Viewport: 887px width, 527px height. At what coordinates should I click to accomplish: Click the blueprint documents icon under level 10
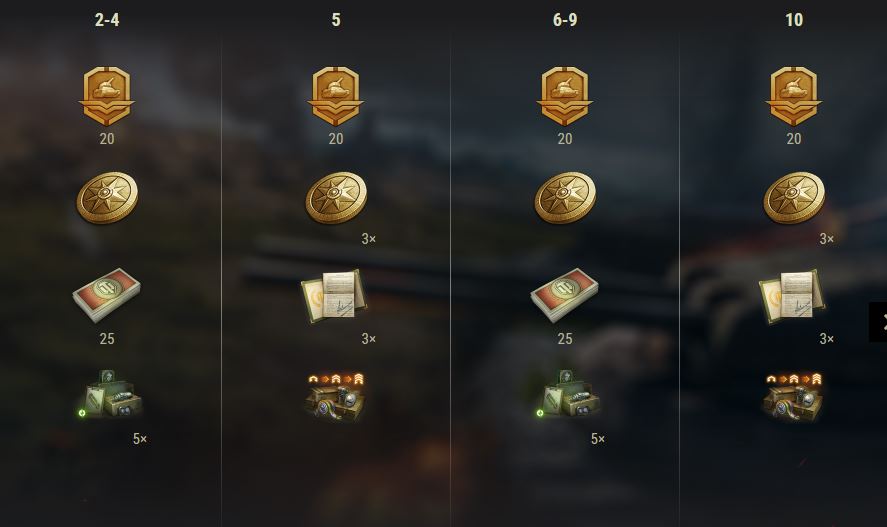792,296
